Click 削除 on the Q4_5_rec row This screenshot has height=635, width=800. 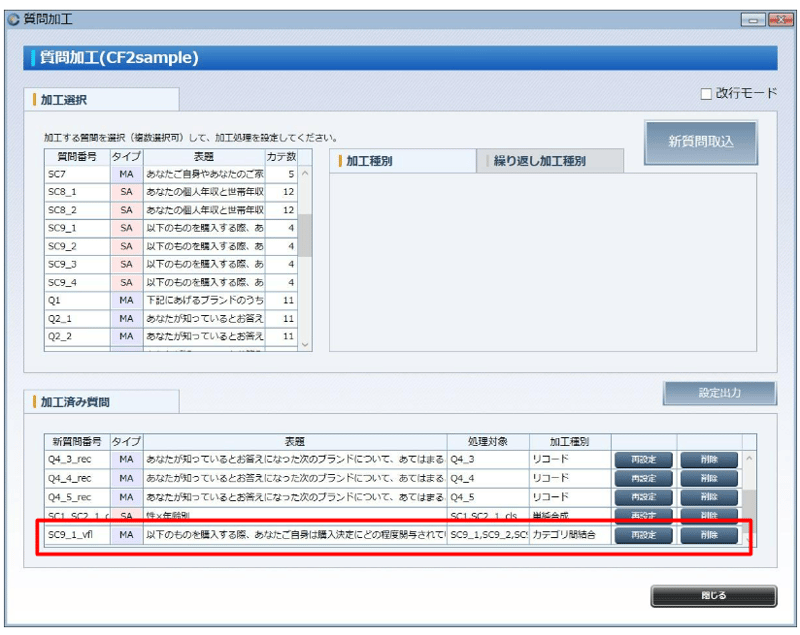point(710,497)
